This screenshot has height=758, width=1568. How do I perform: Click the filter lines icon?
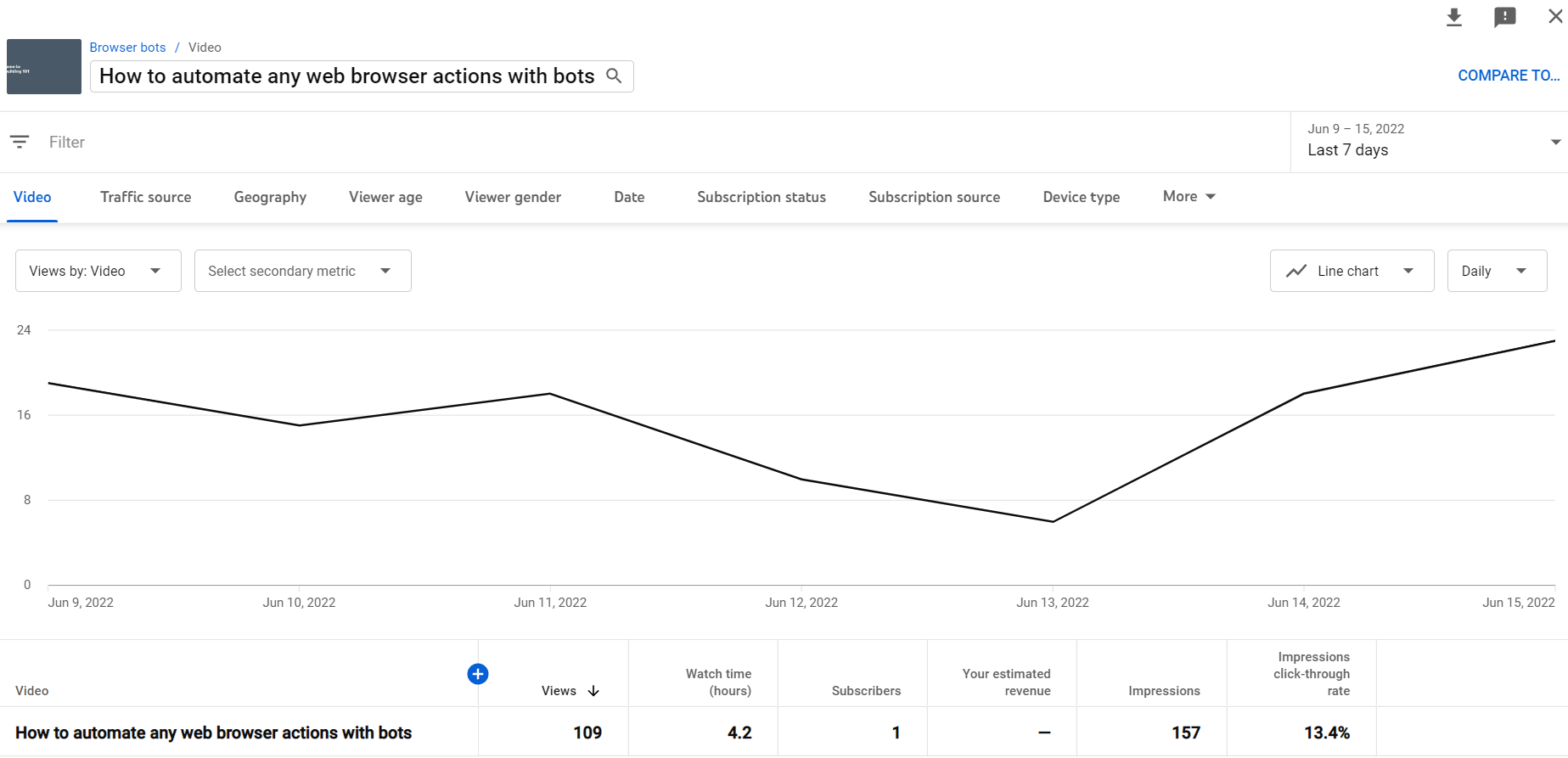pos(20,142)
